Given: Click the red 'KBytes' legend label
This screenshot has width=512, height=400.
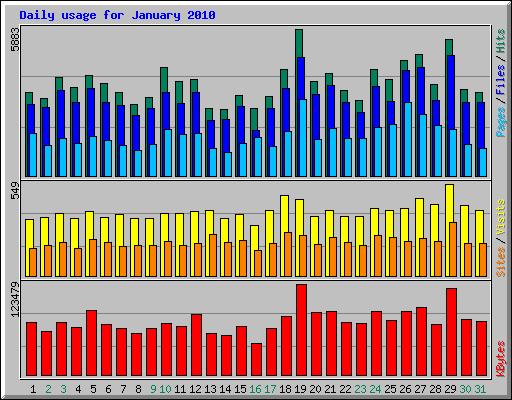Looking at the screenshot, I should click(501, 359).
